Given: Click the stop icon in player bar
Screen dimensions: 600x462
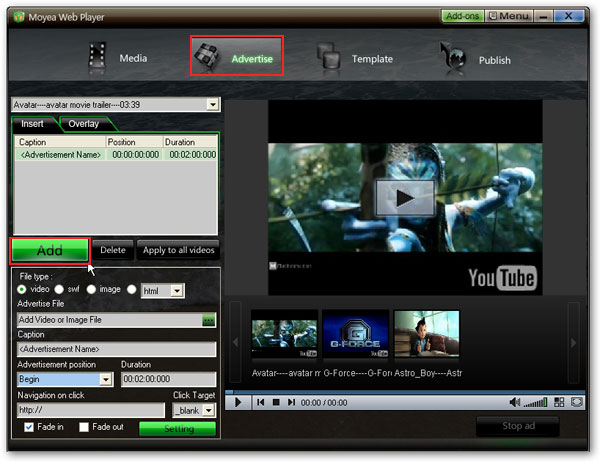Looking at the screenshot, I should pyautogui.click(x=276, y=402).
